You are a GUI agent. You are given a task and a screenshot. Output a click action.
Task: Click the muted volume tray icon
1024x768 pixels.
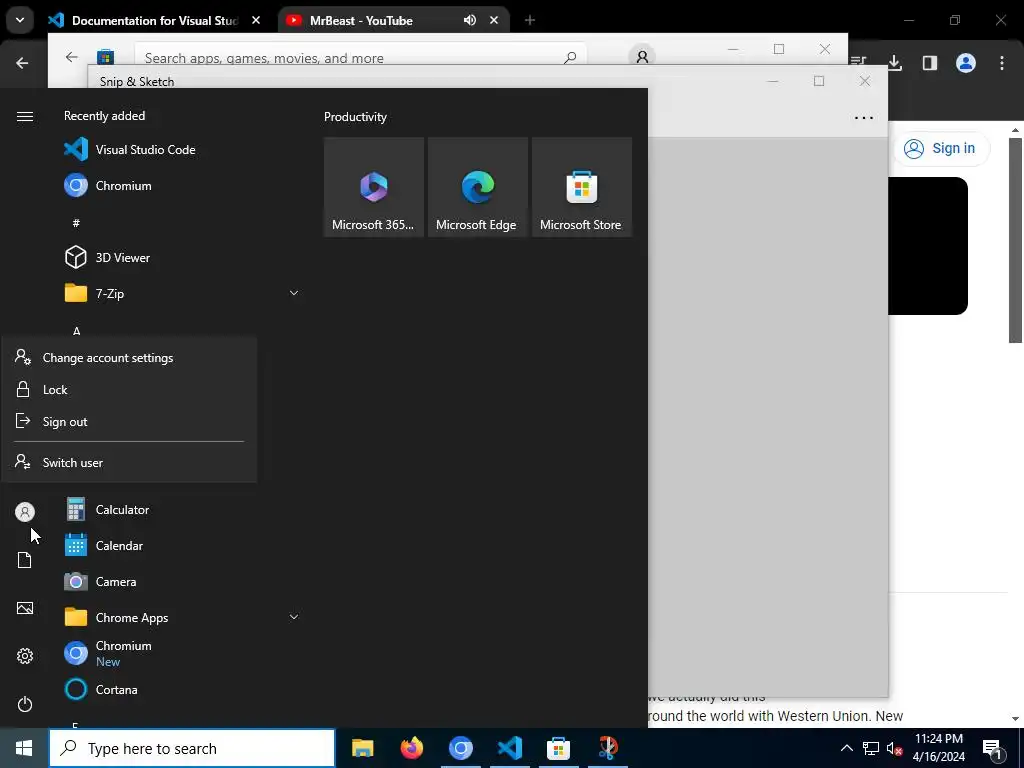click(894, 748)
